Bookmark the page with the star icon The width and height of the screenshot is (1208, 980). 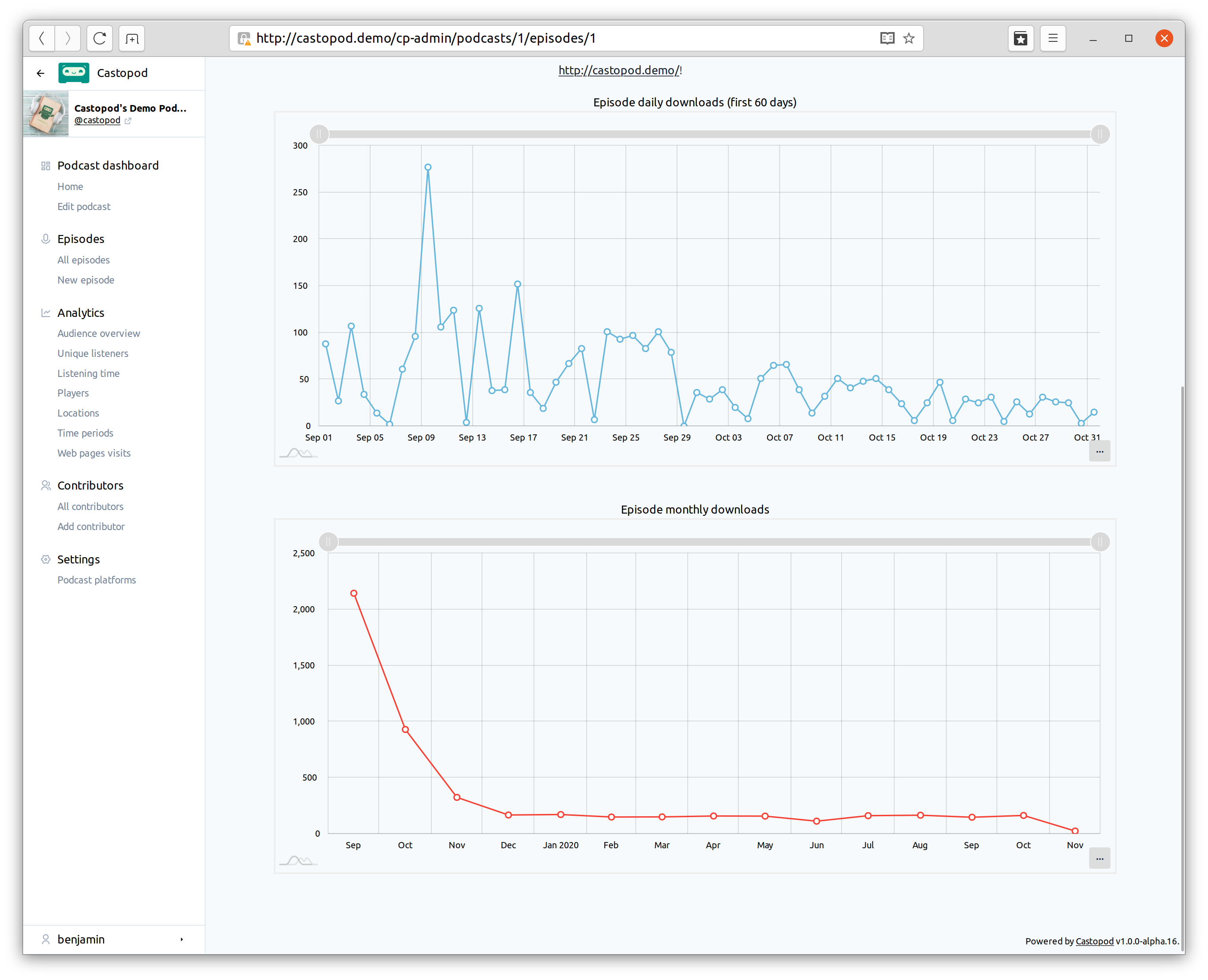[908, 38]
